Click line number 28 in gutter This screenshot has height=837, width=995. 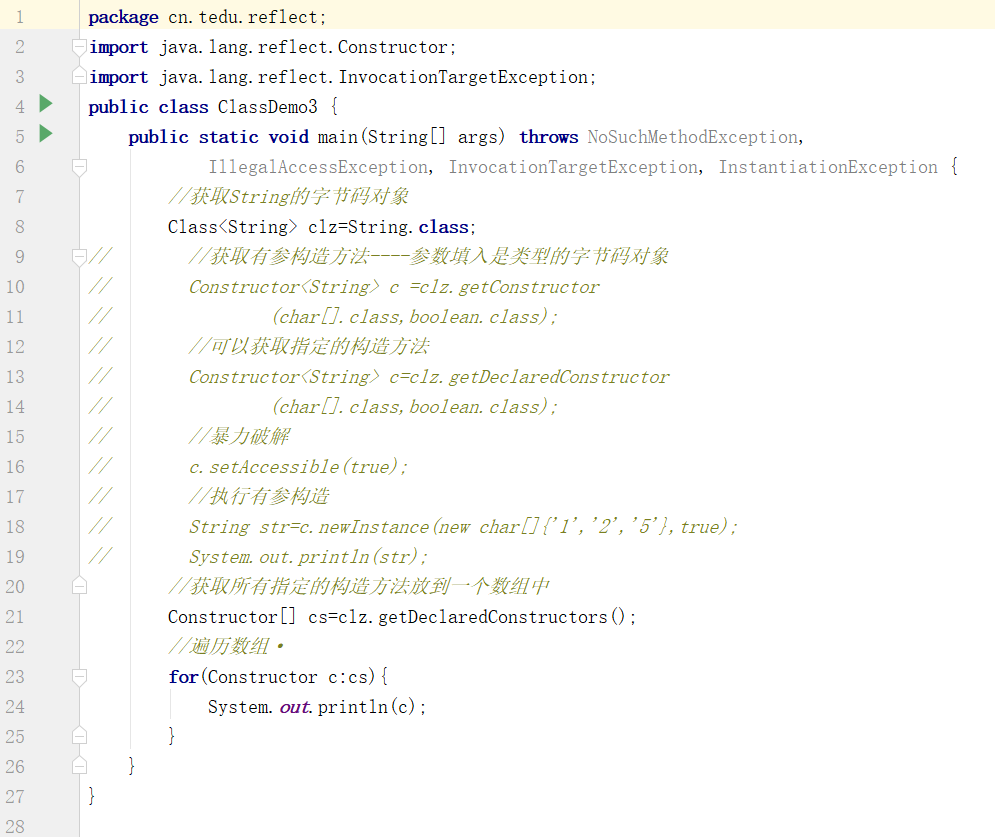15,827
